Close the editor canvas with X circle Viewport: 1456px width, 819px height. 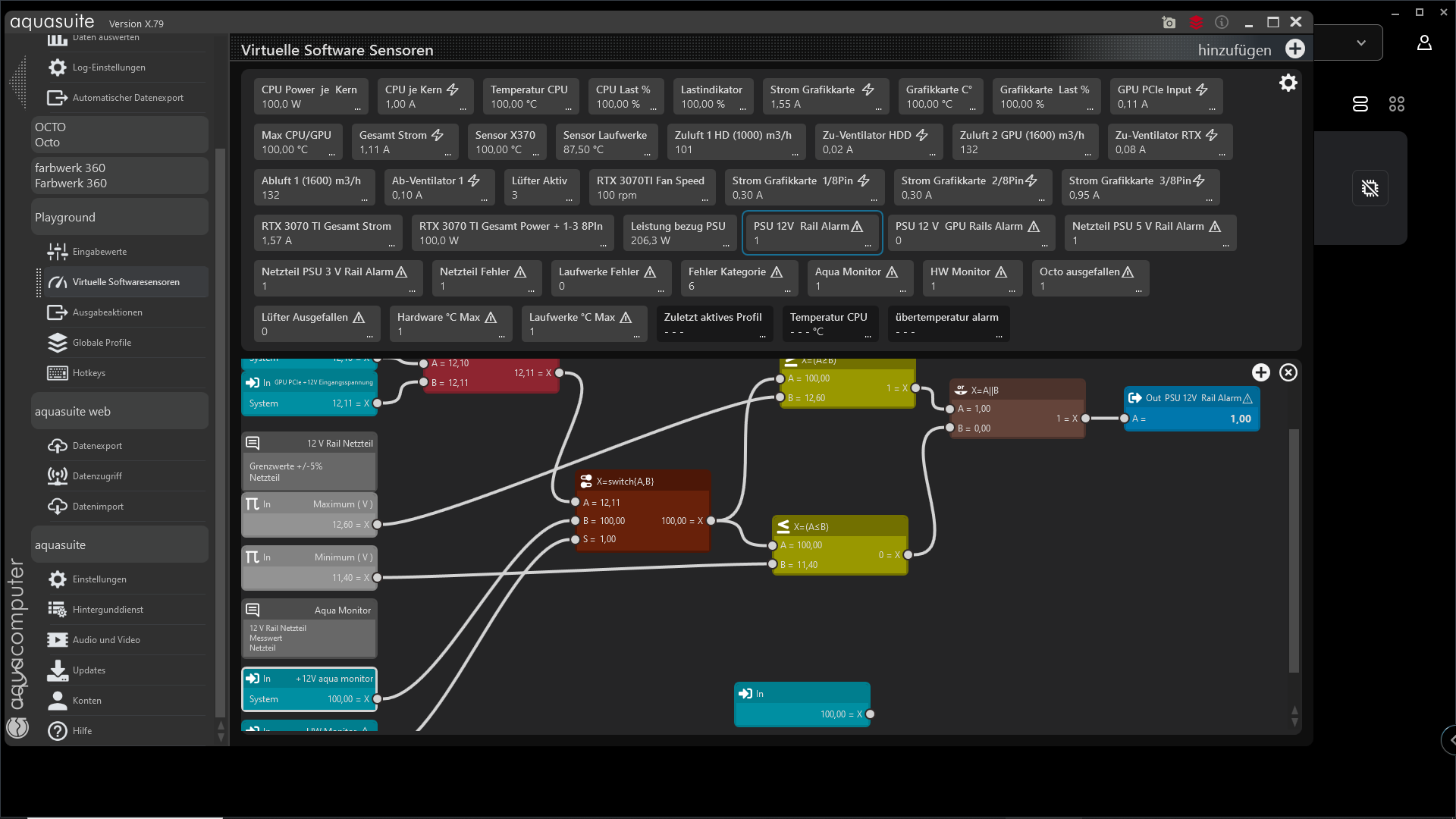pyautogui.click(x=1288, y=372)
